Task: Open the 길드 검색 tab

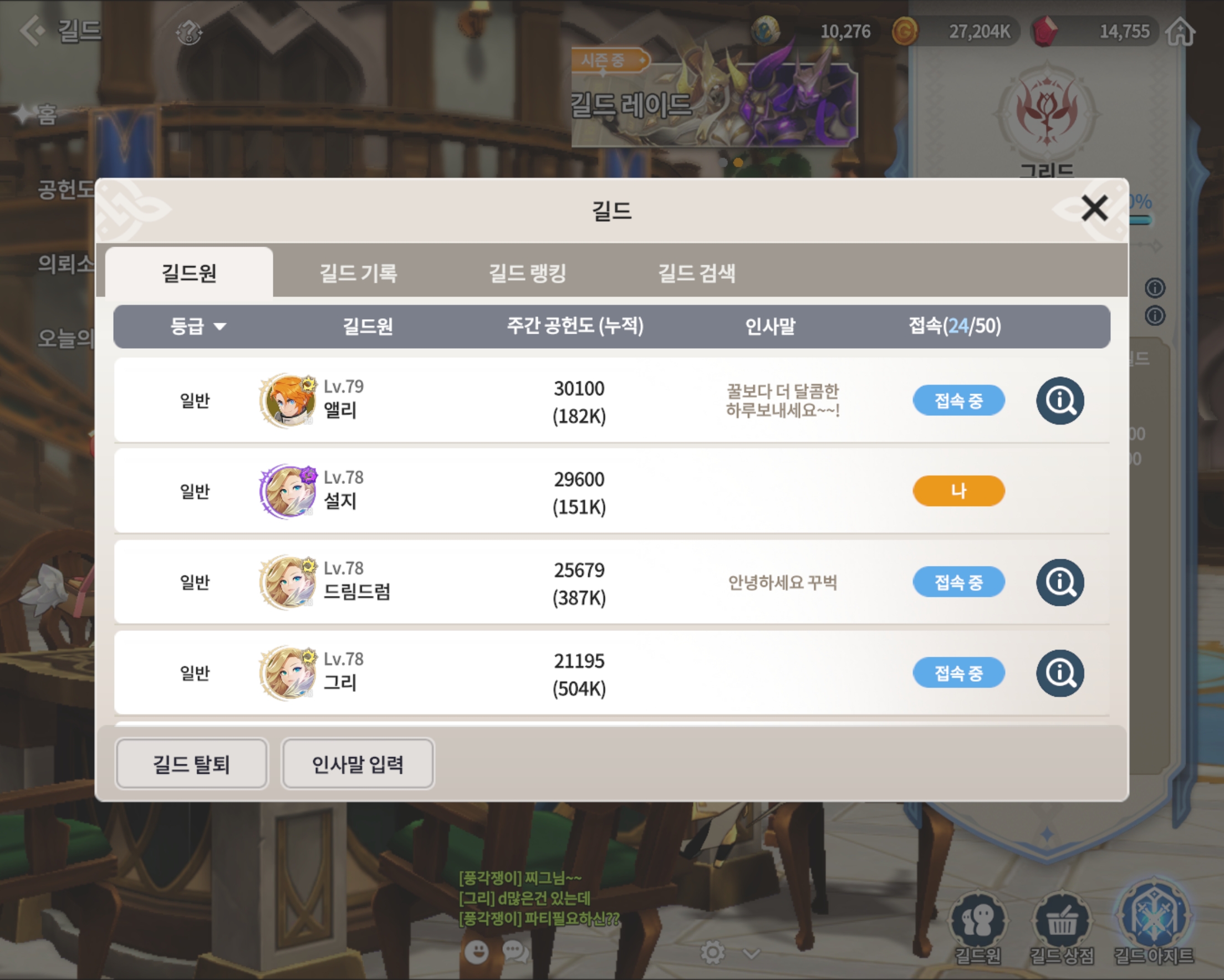Action: point(697,273)
